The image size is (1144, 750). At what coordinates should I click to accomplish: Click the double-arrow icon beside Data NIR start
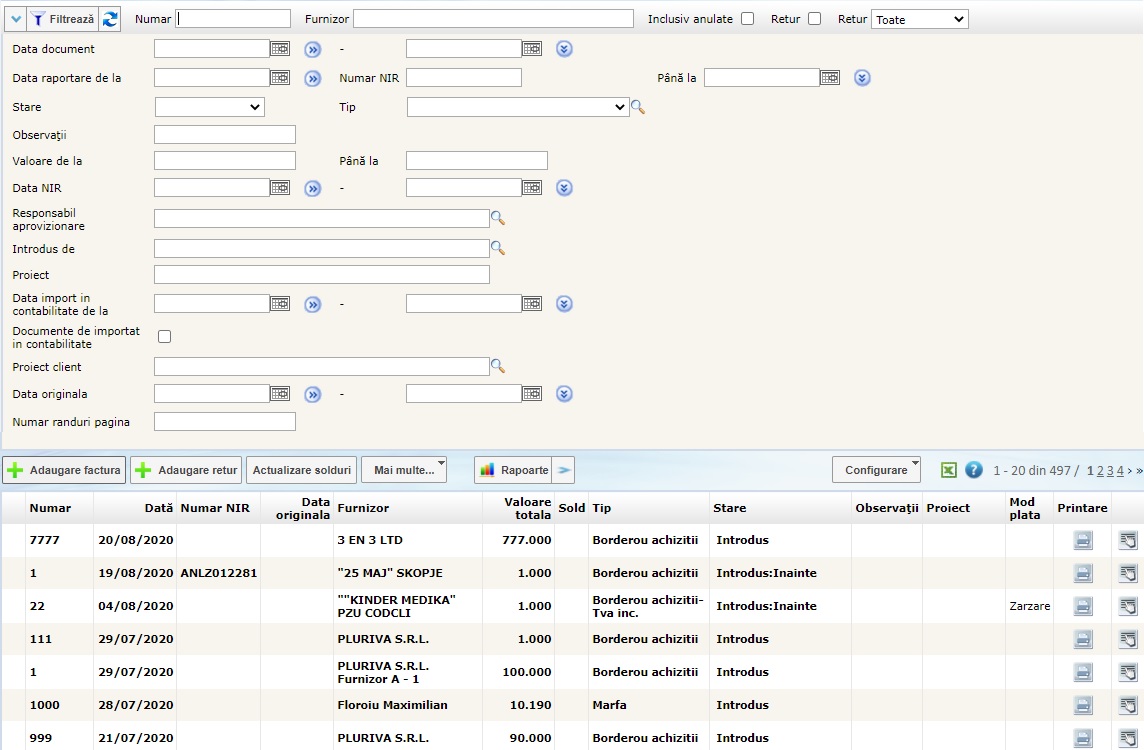313,188
